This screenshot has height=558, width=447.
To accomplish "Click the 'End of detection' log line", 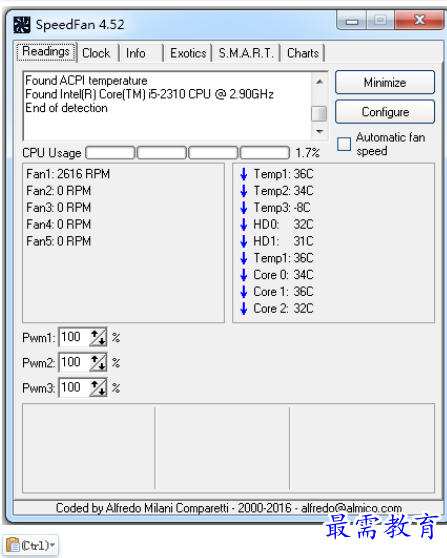I will coord(66,108).
